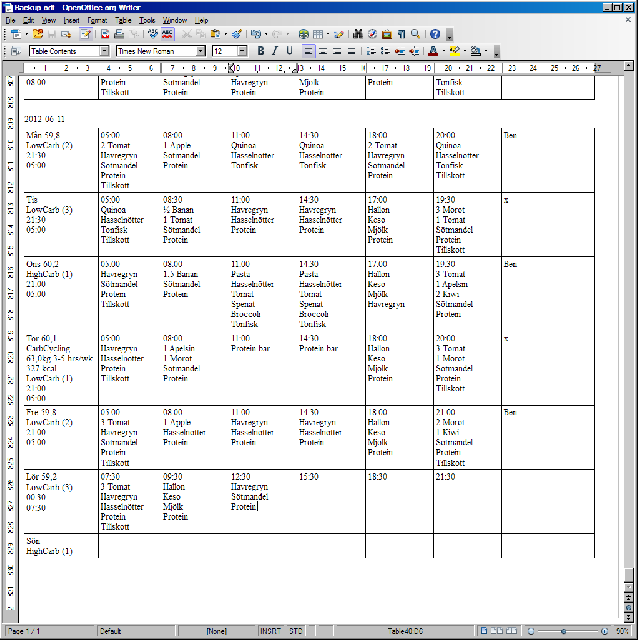The width and height of the screenshot is (638, 640).
Task: Apply the current font color
Action: coord(433,51)
